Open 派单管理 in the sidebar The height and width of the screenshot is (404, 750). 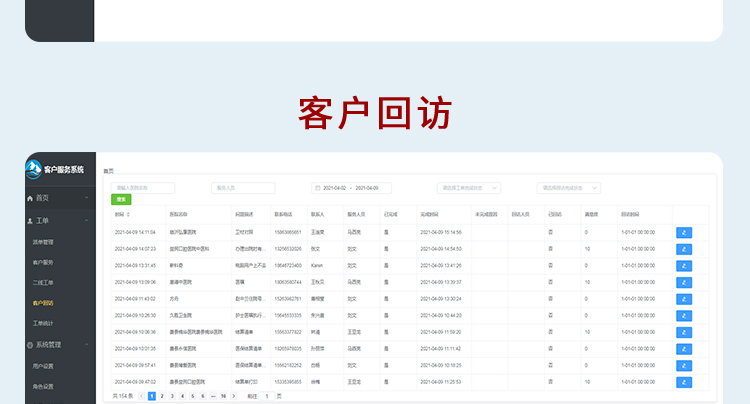(43, 242)
